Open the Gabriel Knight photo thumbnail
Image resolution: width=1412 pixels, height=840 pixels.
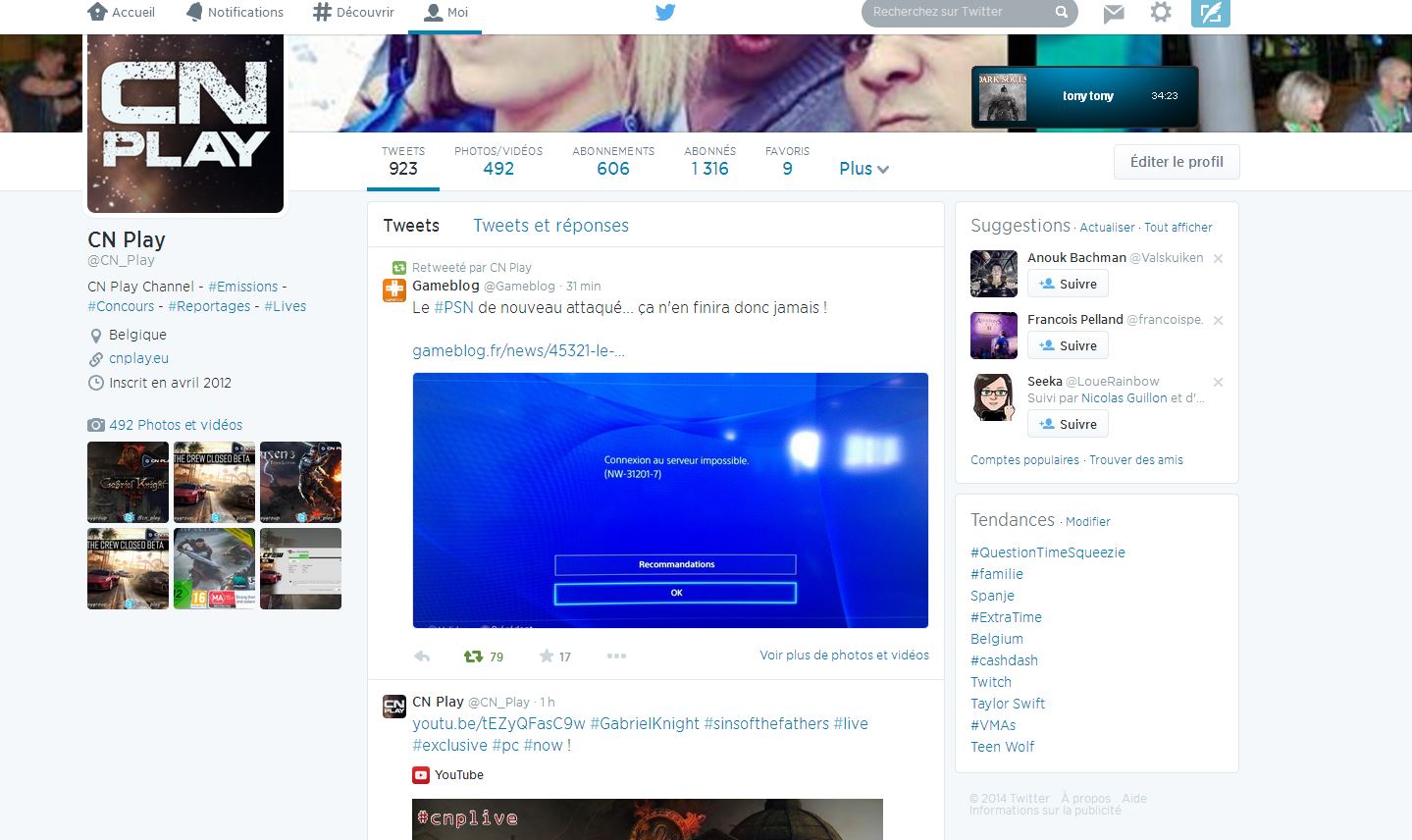128,482
